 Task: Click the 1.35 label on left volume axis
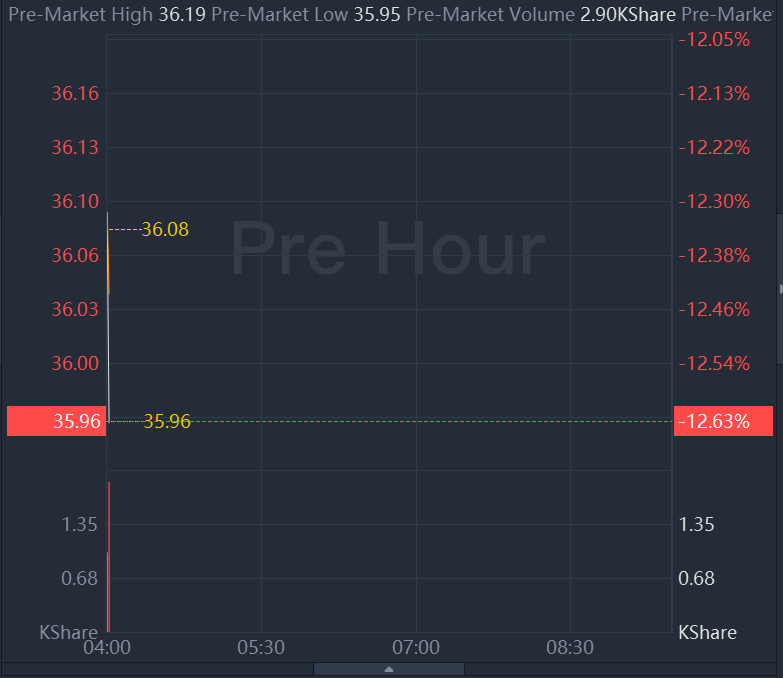click(x=80, y=525)
